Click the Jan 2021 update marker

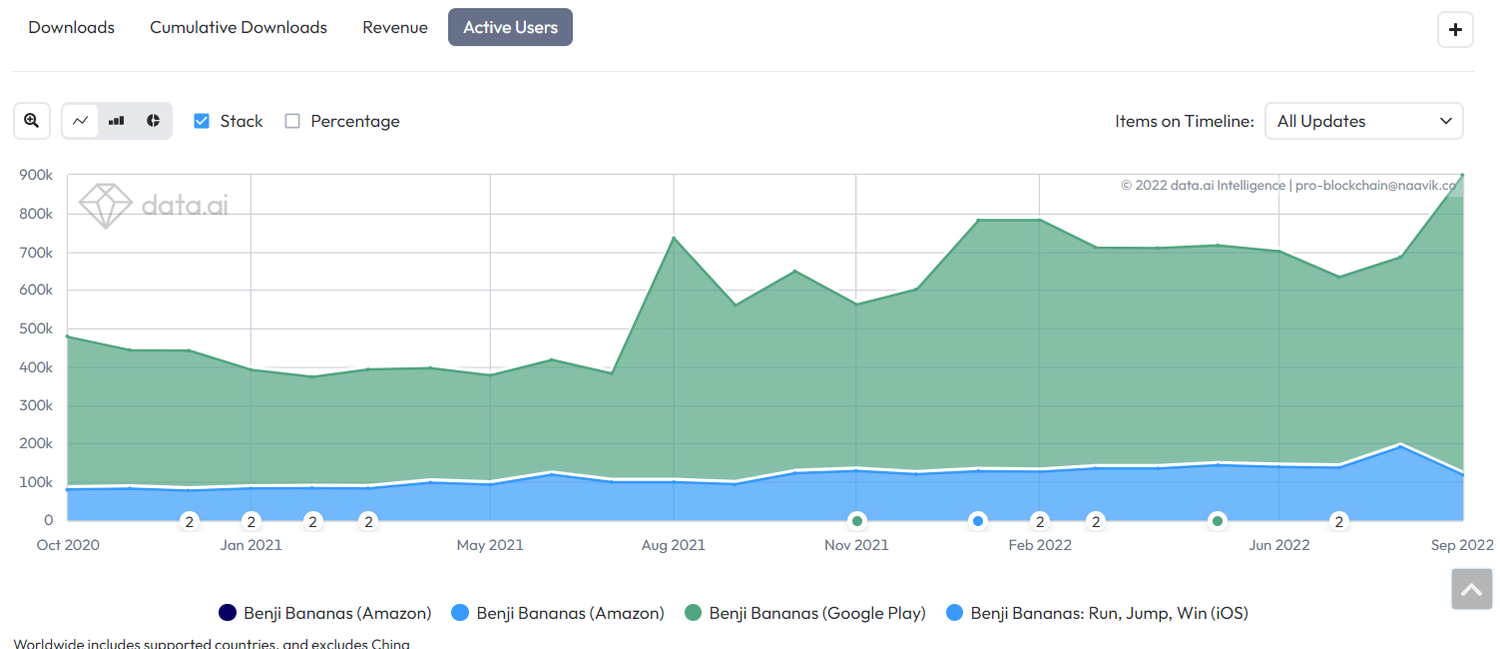click(x=251, y=521)
